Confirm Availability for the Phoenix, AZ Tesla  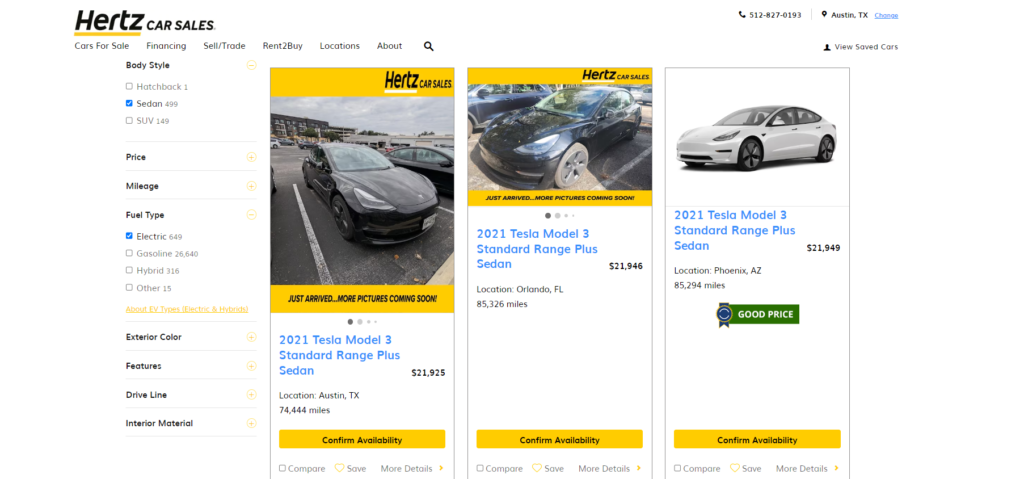(x=757, y=439)
